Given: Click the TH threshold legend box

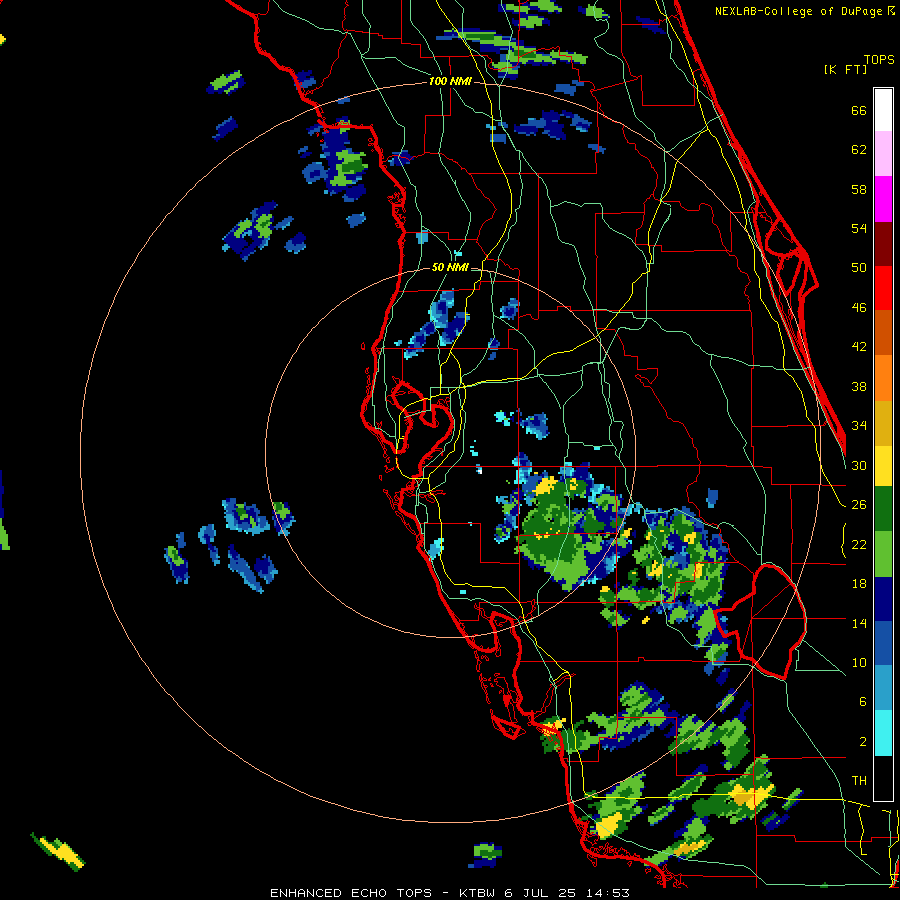Looking at the screenshot, I should coord(883,778).
